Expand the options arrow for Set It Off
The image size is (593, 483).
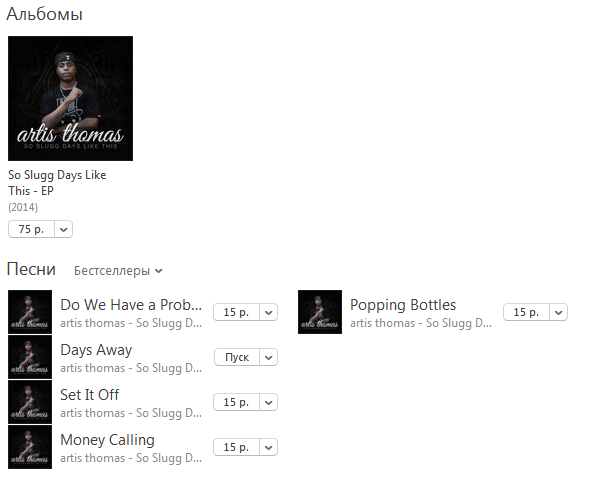pos(269,402)
